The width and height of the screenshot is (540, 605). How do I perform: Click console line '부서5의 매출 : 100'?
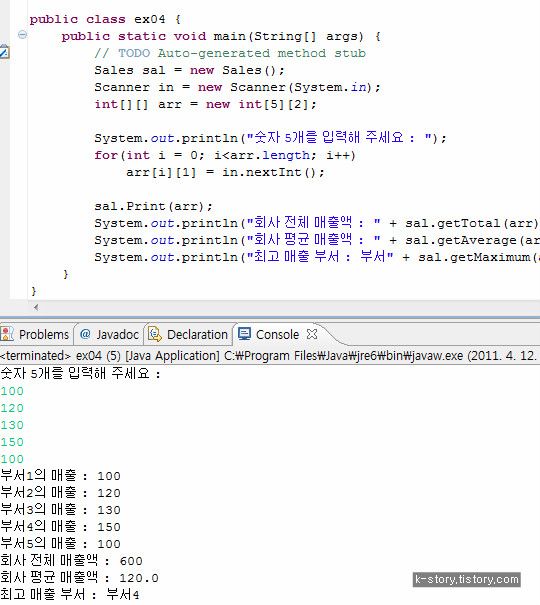pyautogui.click(x=60, y=544)
